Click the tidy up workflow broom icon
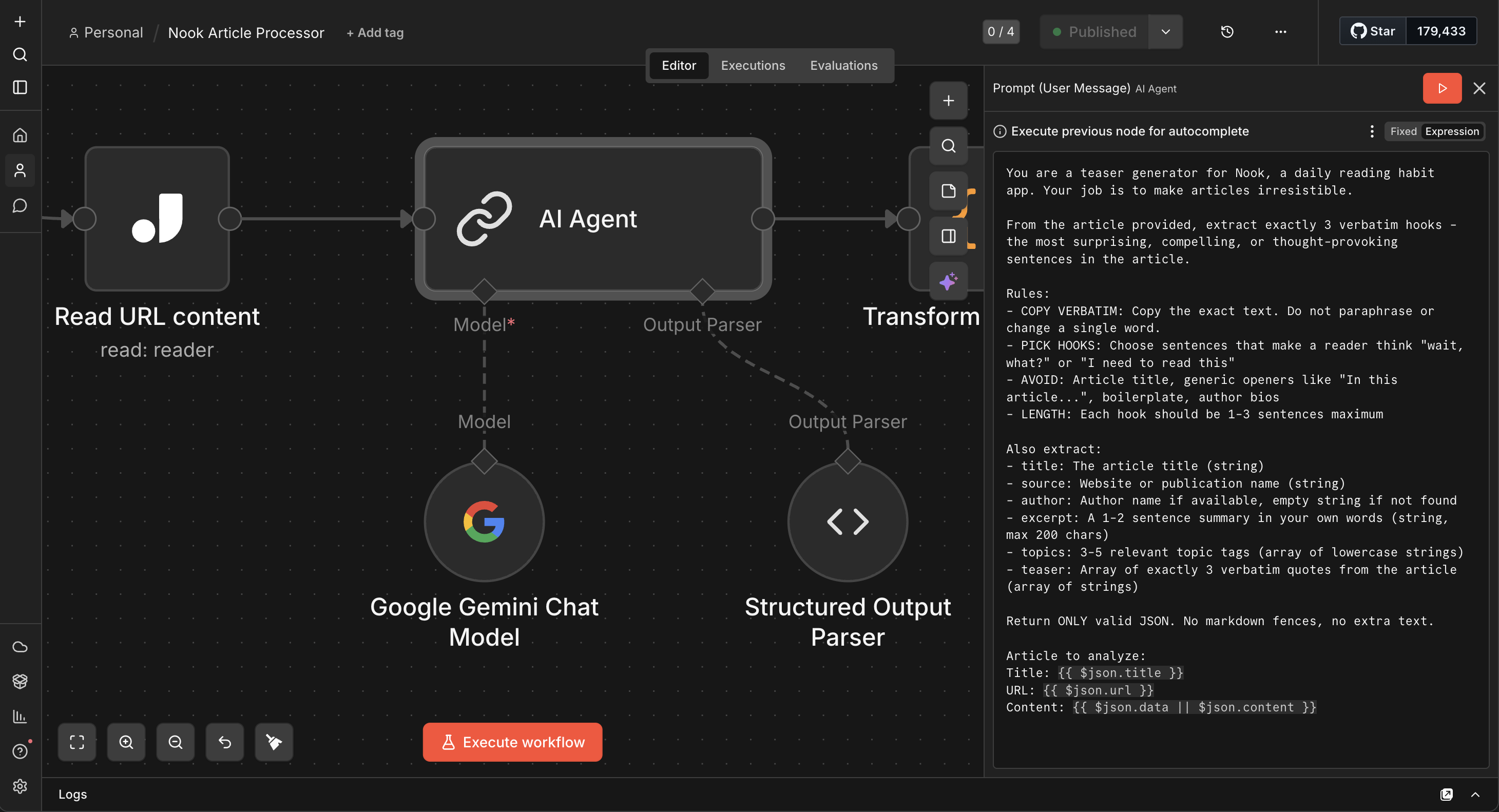Screen dimensions: 1499x812 274,742
